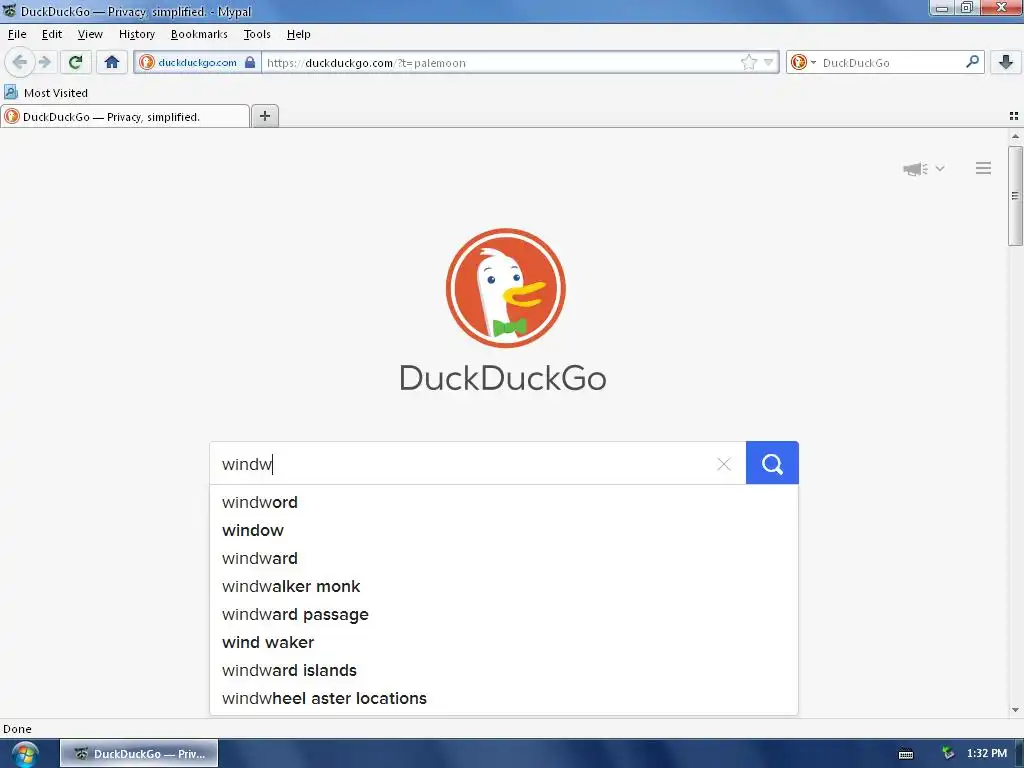Open the File menu
The image size is (1024, 768).
pyautogui.click(x=17, y=34)
